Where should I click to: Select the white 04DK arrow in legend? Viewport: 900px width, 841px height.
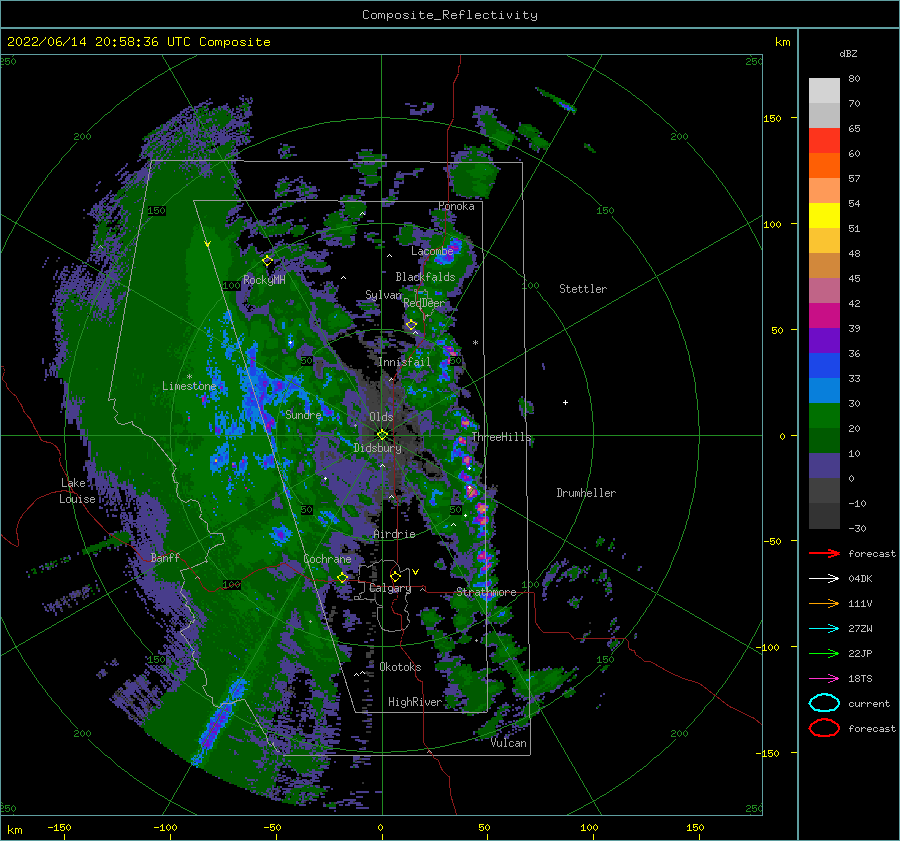(825, 579)
